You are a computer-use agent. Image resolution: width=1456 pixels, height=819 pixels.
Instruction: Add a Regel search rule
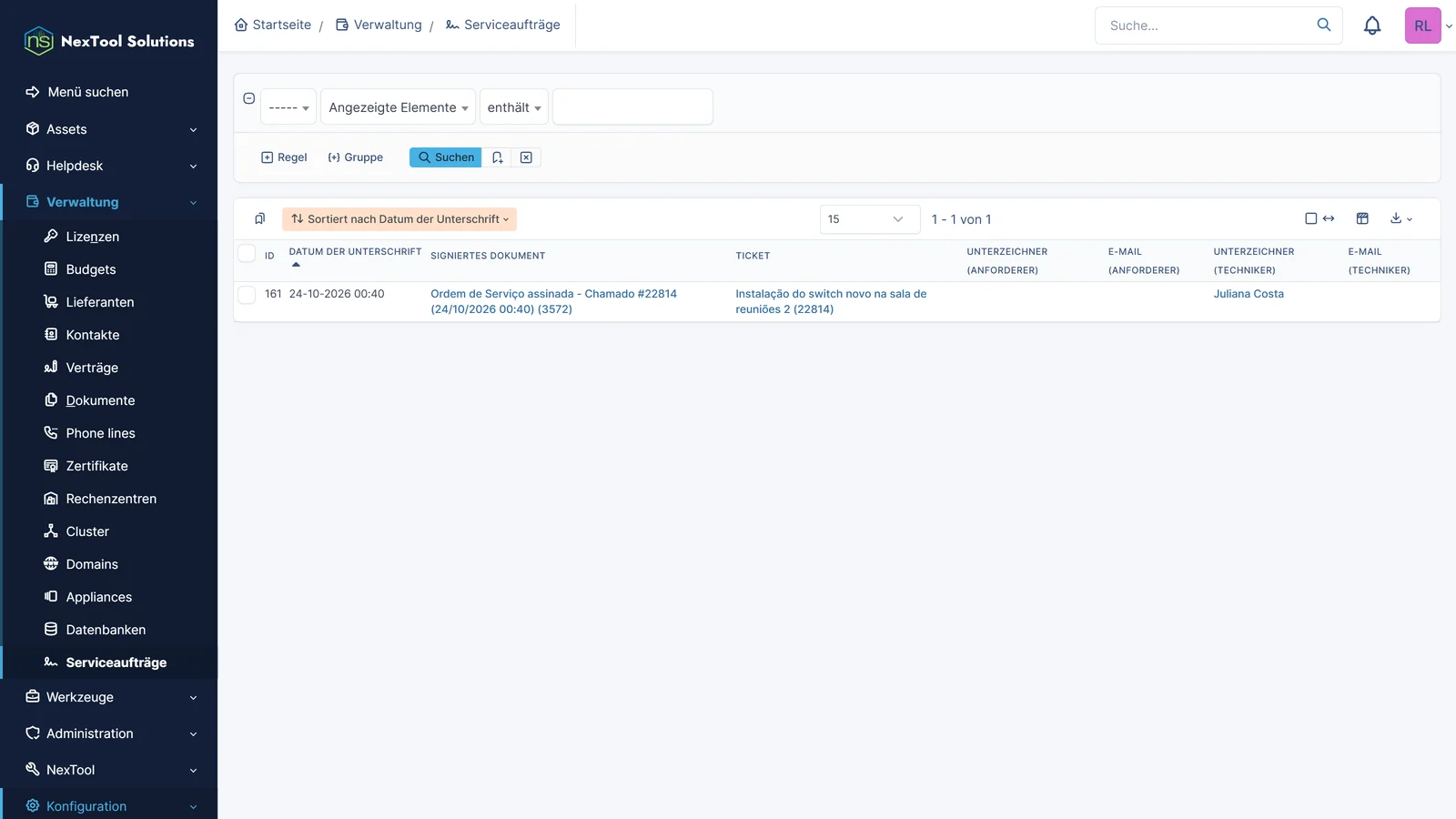coord(284,157)
